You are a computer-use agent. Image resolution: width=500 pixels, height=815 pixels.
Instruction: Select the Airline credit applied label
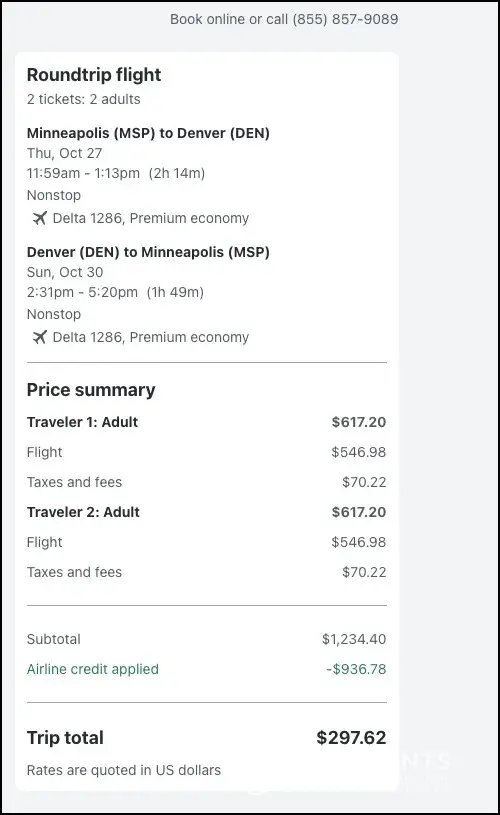93,669
